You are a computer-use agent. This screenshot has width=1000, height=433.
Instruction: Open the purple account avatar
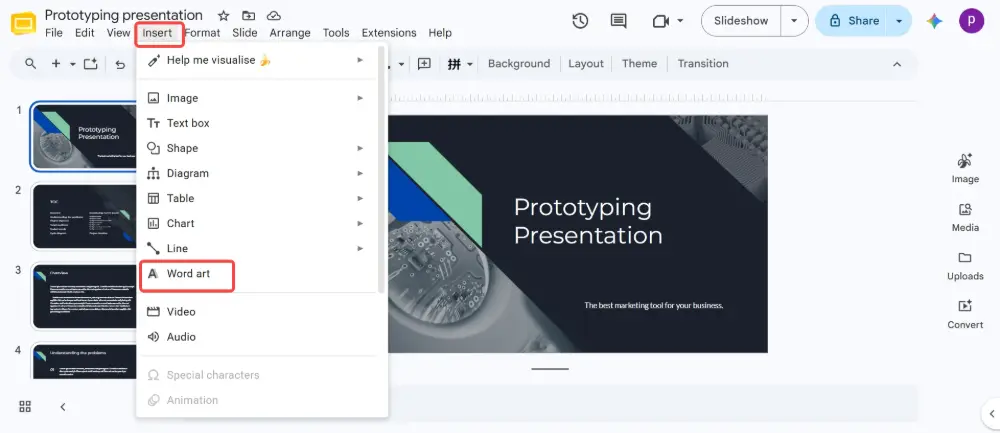(x=971, y=21)
